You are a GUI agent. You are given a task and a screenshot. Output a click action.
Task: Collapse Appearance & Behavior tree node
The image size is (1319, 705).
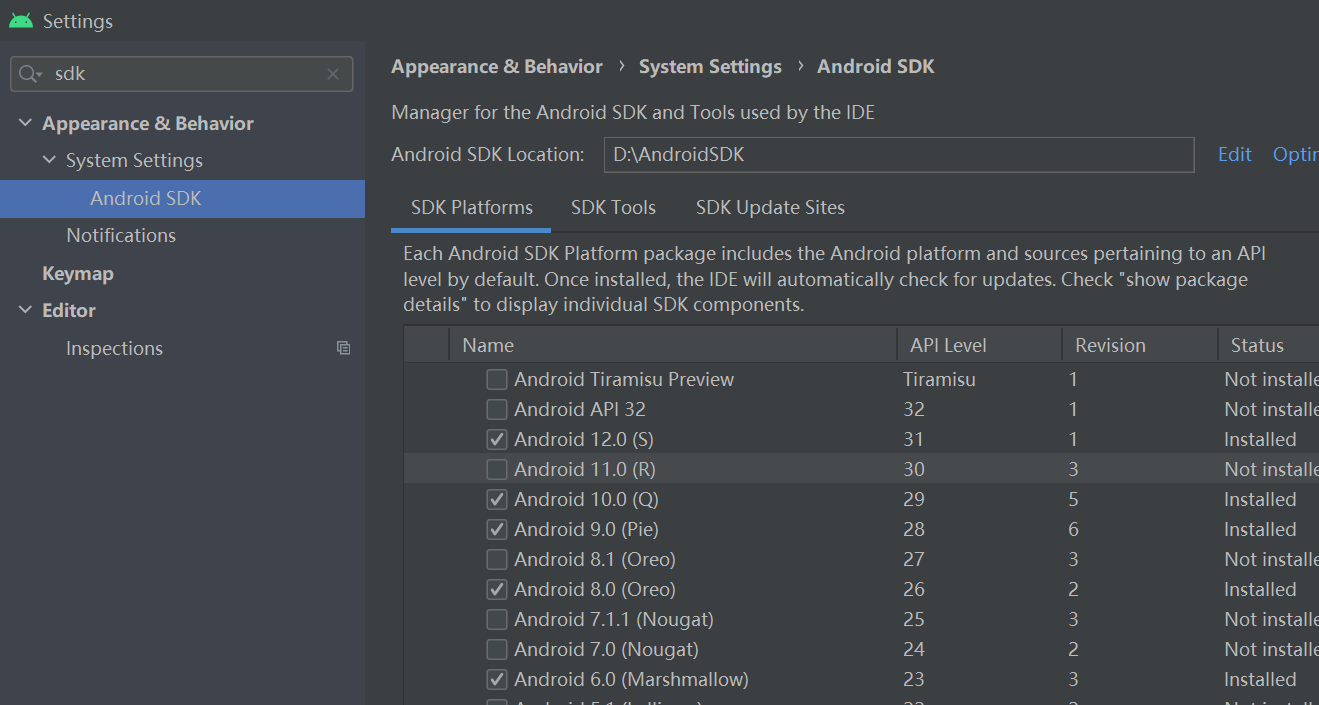[x=25, y=123]
